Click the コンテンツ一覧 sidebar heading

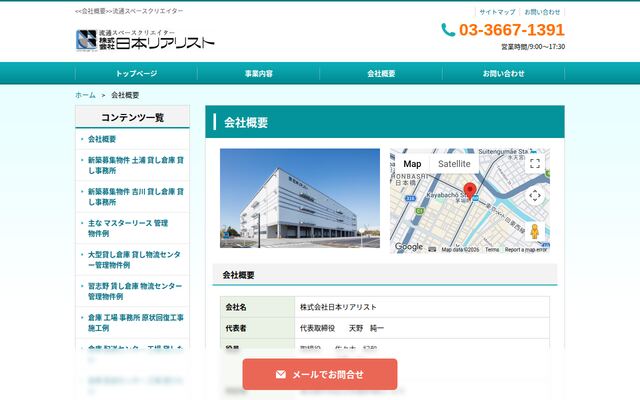click(x=133, y=118)
